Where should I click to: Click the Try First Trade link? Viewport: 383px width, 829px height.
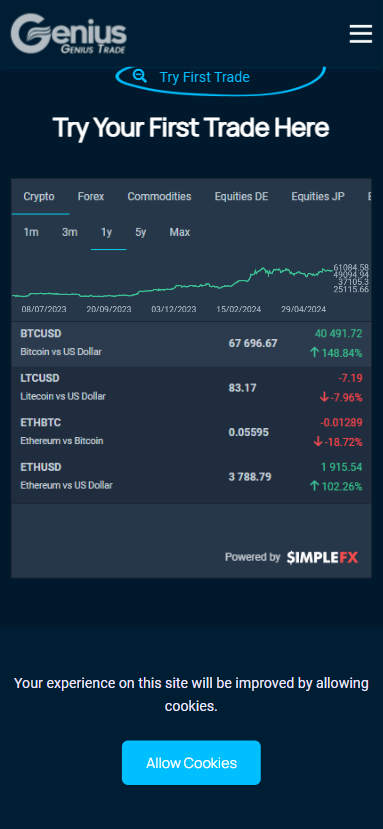(x=205, y=77)
